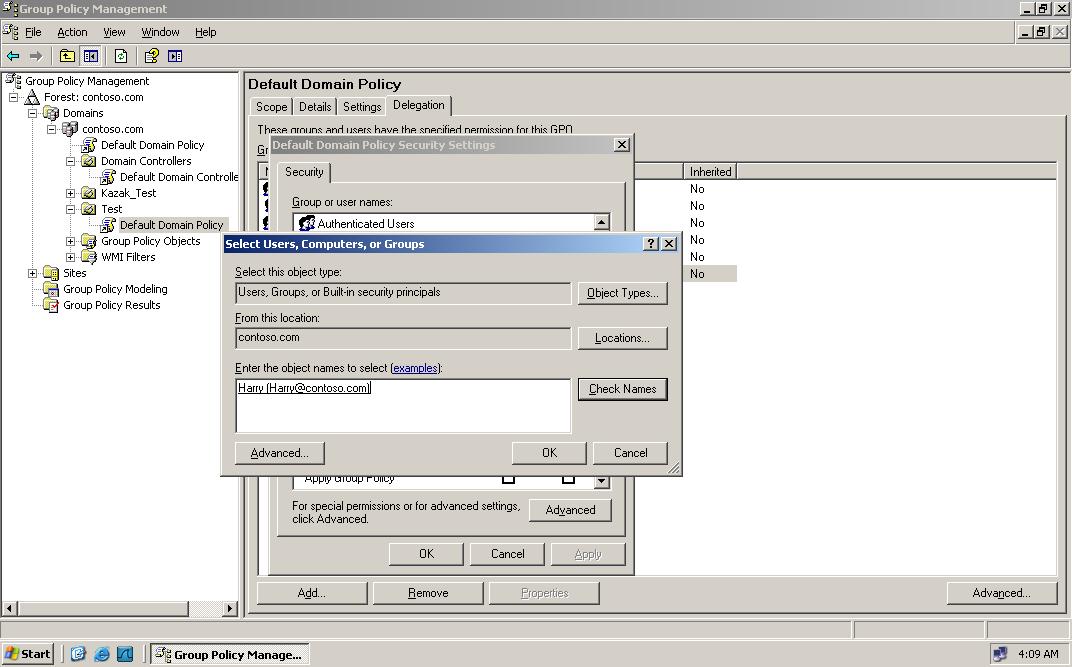Click the Forward arrow toolbar icon

(x=36, y=56)
